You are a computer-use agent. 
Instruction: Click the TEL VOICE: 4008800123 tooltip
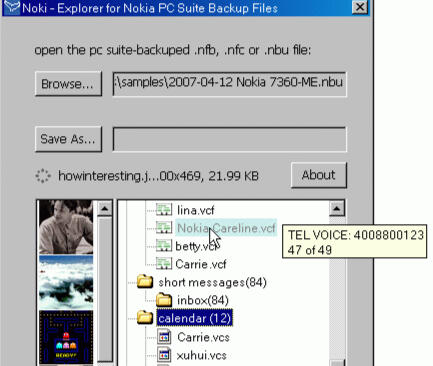coord(355,242)
